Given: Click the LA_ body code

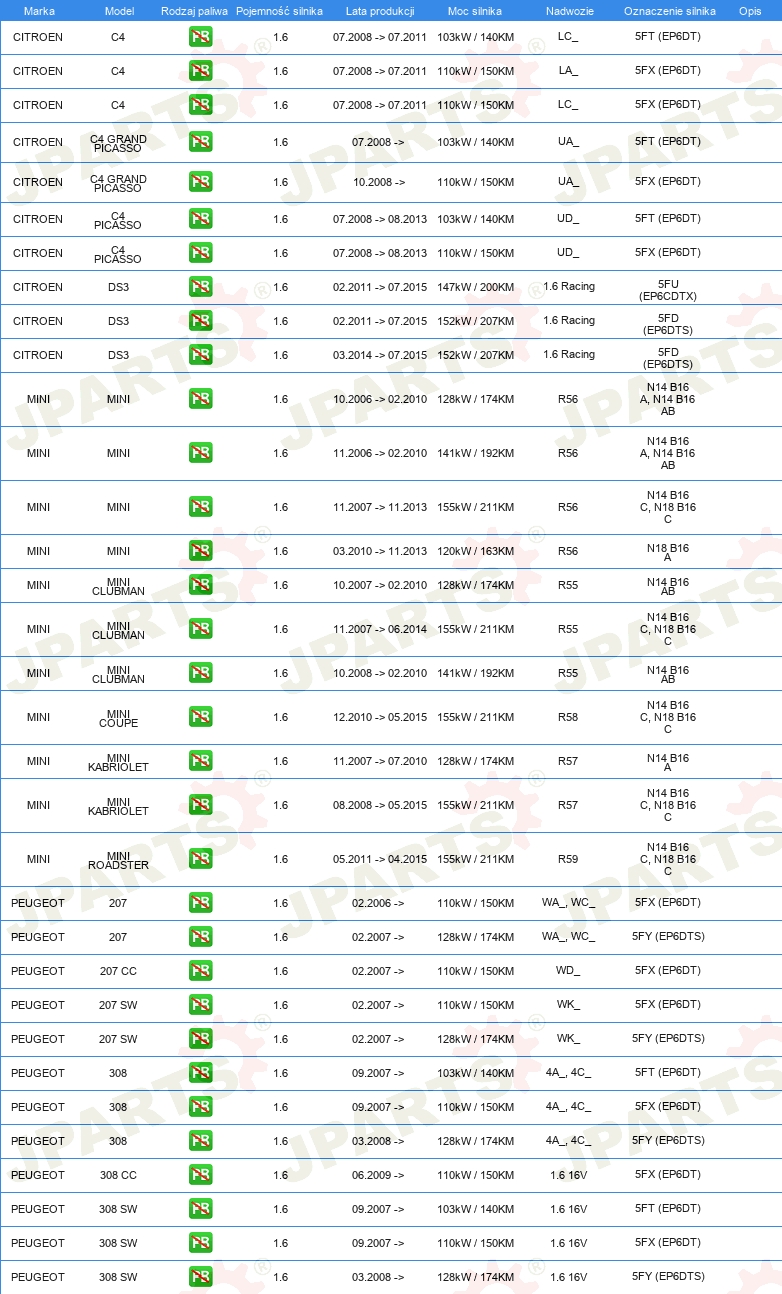Looking at the screenshot, I should coord(568,72).
